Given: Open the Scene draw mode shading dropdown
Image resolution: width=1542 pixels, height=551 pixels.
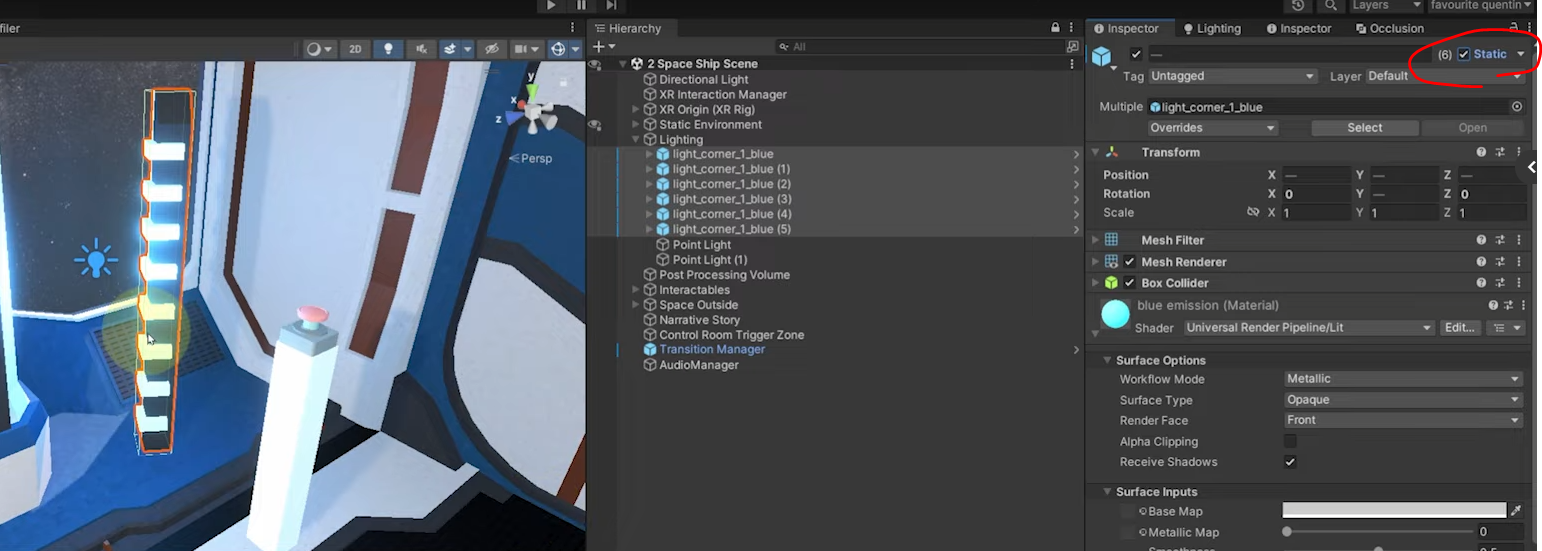Looking at the screenshot, I should click(319, 49).
